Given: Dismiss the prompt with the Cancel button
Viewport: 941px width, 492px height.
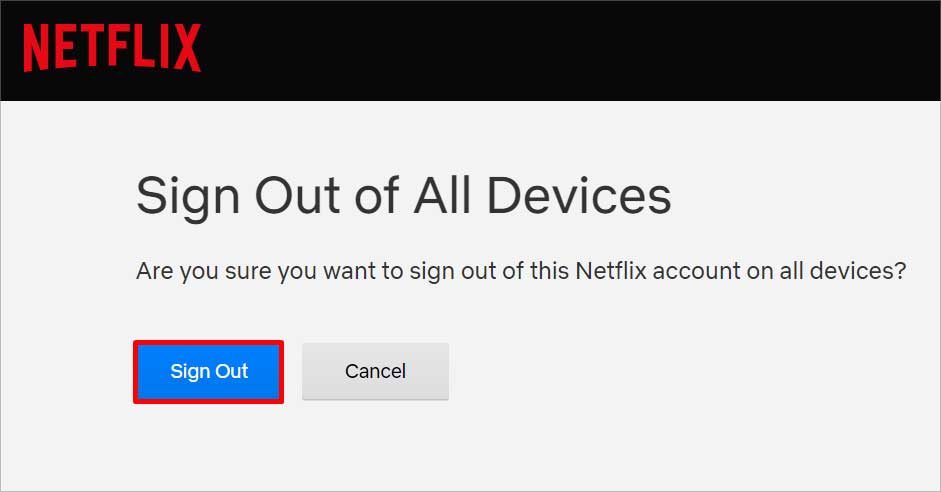Looking at the screenshot, I should [376, 371].
